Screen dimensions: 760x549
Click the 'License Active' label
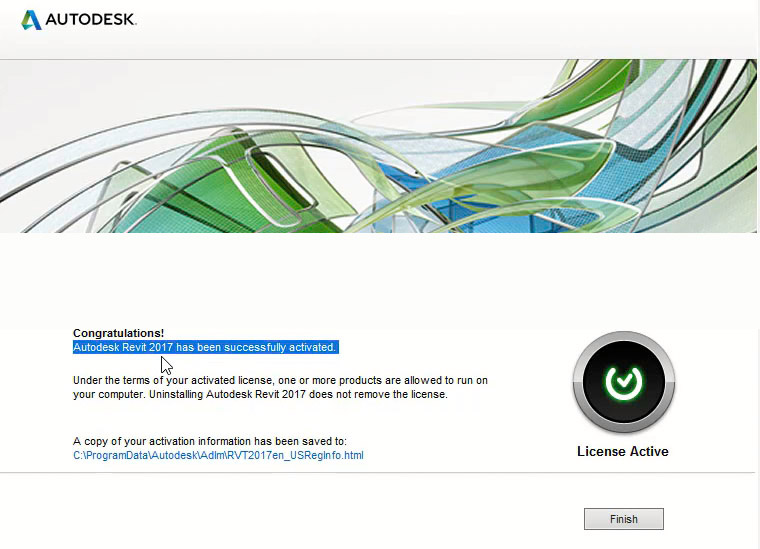[x=623, y=452]
